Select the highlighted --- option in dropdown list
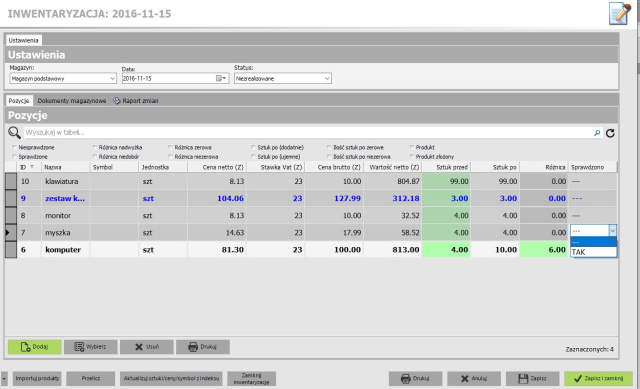The image size is (640, 389). 593,242
